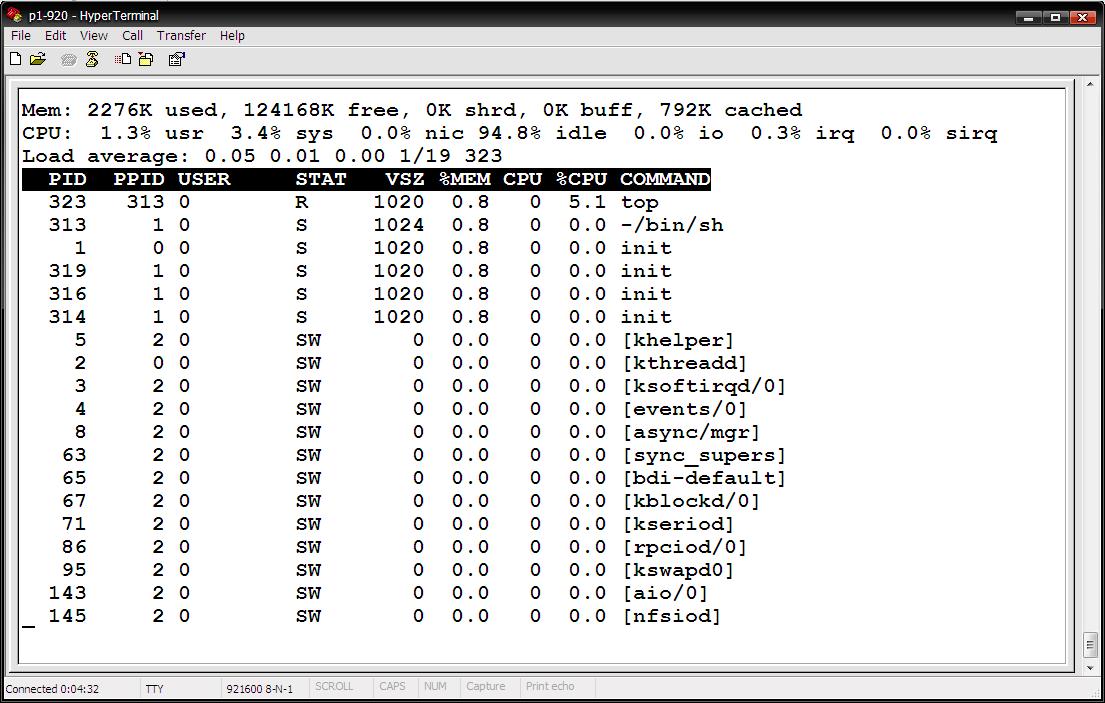Open the Call menu
Image resolution: width=1105 pixels, height=703 pixels.
click(x=132, y=35)
